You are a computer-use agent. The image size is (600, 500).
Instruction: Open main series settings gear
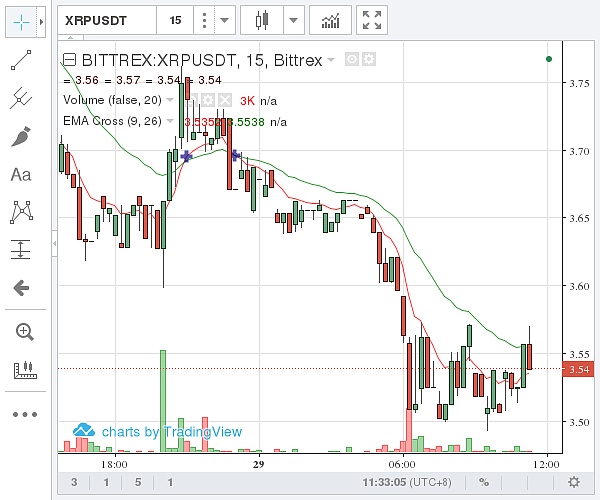coord(369,59)
